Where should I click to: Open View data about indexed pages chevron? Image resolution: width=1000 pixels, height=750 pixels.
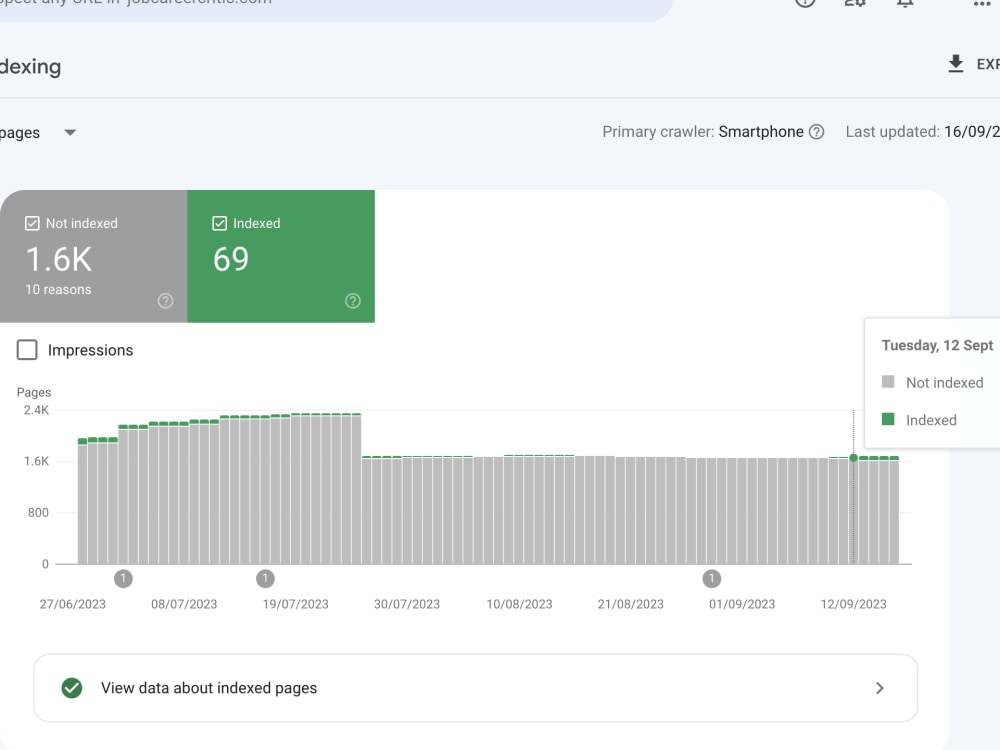coord(879,688)
